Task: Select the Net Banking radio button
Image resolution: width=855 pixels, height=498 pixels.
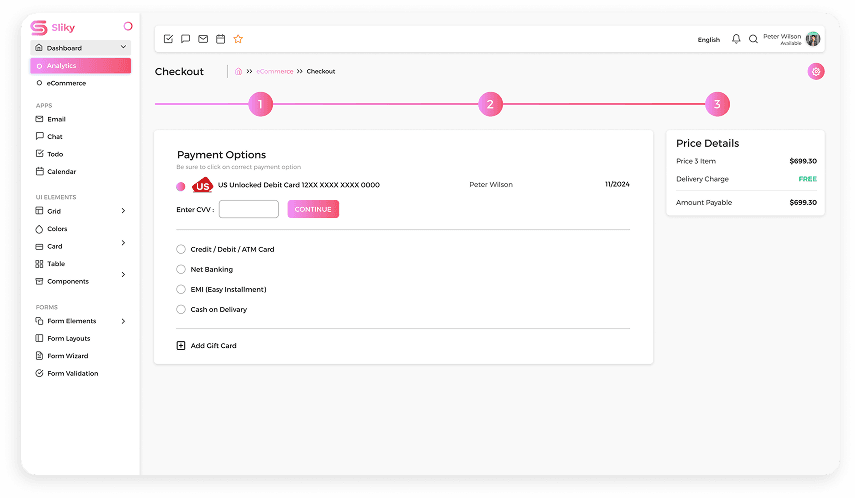Action: 181,269
